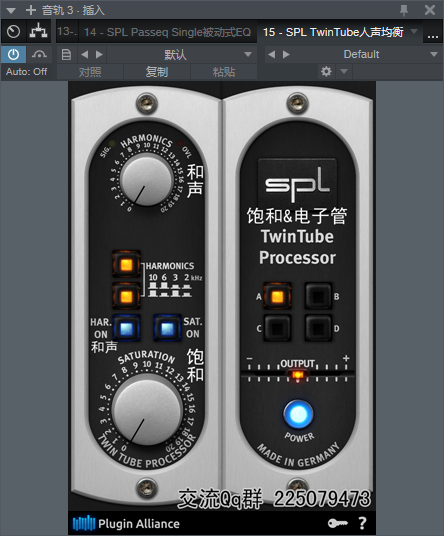Screen dimensions: 444x536
Task: Select 15 - SPL TwinTube tab
Action: (333, 32)
